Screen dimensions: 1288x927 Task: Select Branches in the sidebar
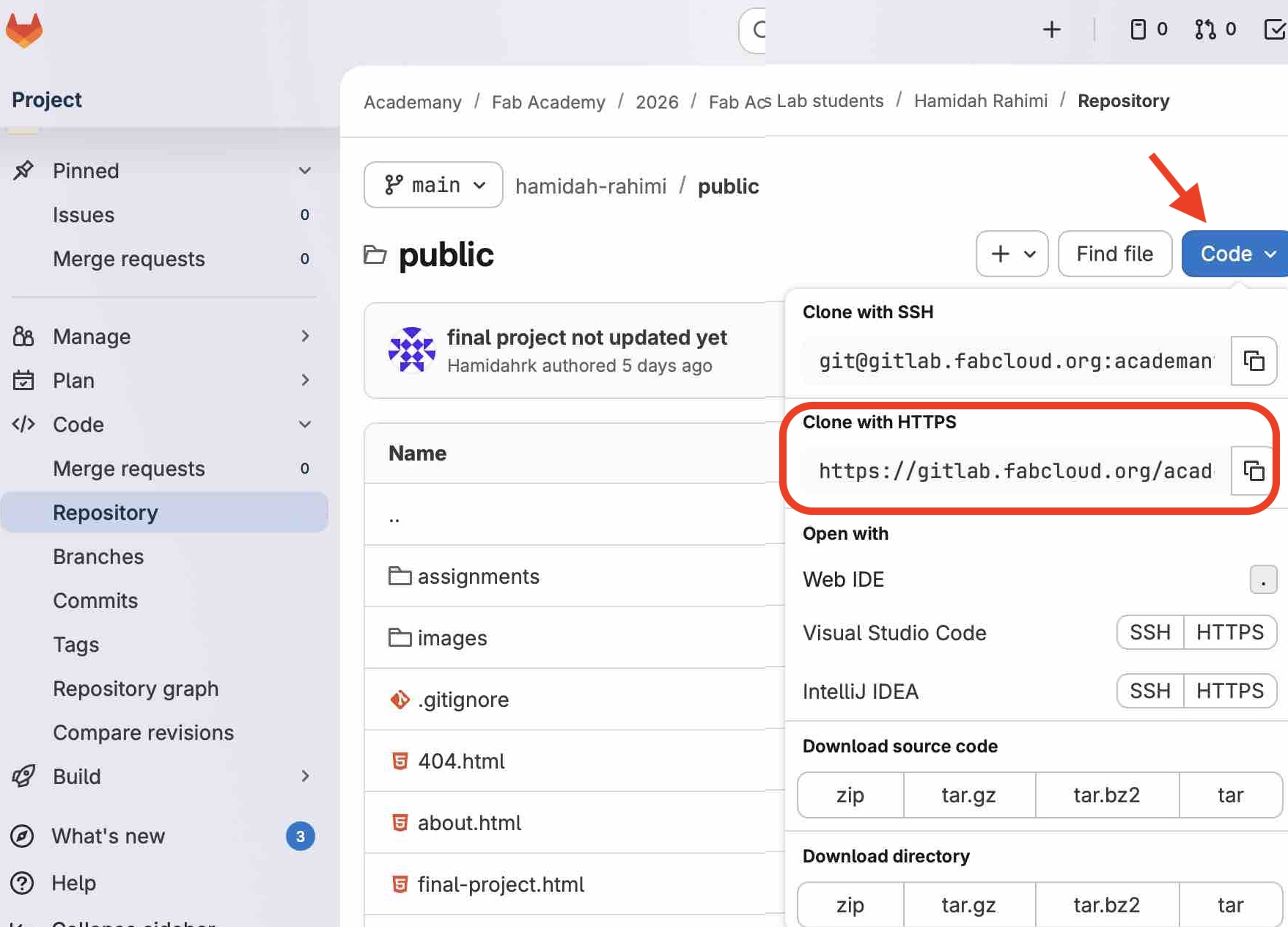pos(98,557)
